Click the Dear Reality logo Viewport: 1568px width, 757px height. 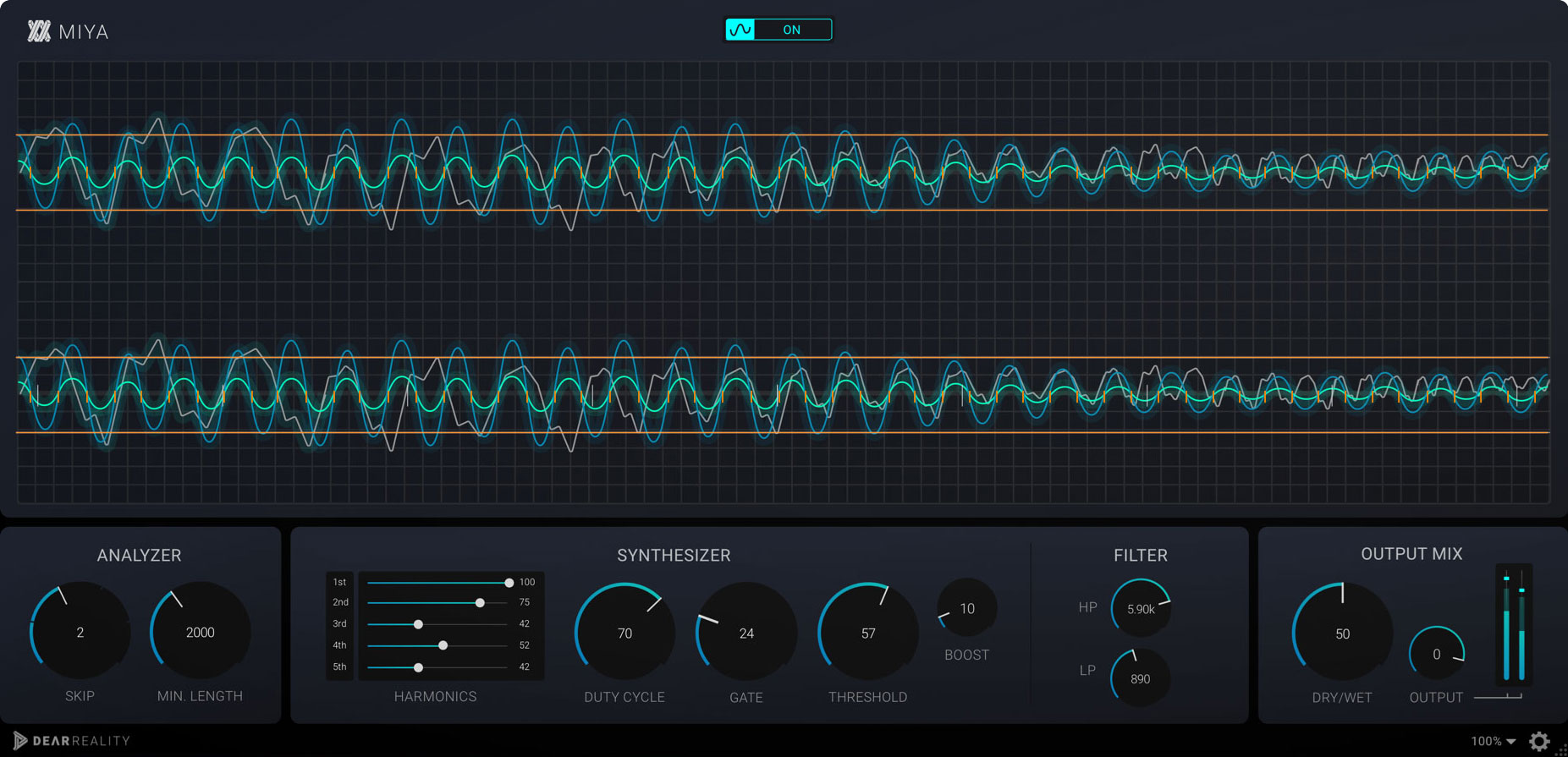pyautogui.click(x=72, y=741)
